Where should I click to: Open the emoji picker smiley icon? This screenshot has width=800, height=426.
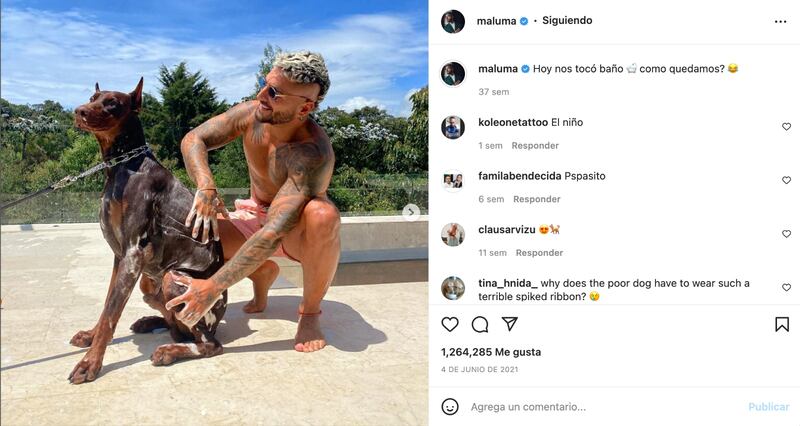point(449,407)
